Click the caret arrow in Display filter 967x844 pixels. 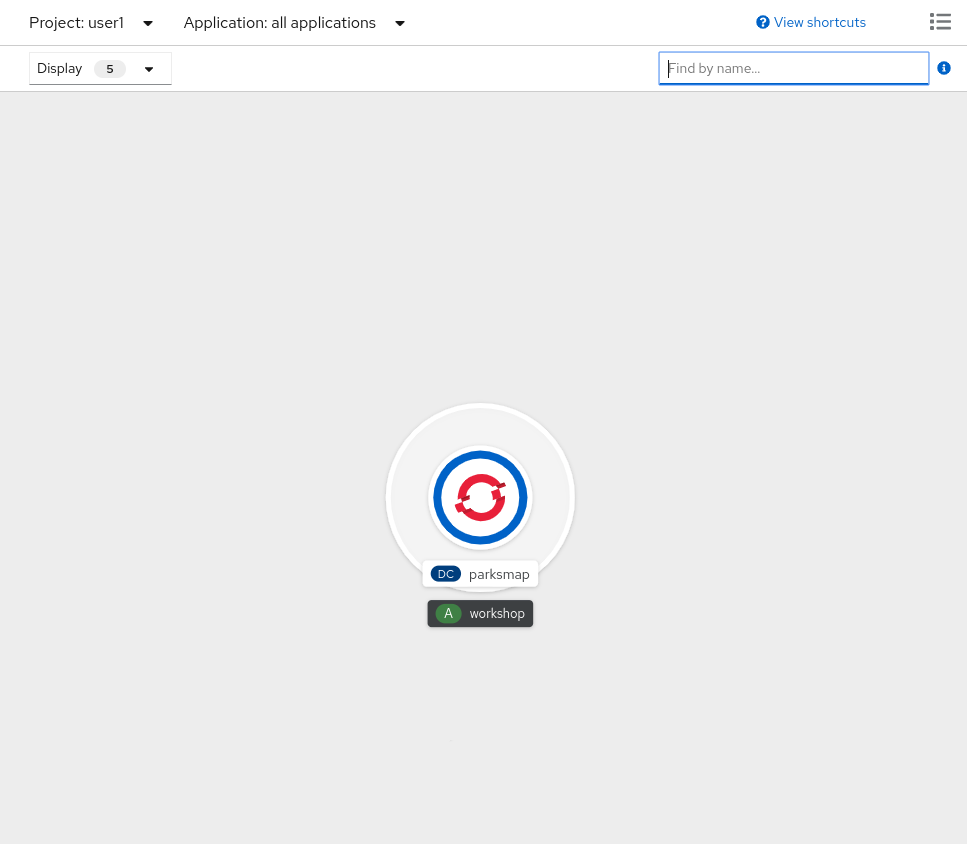[x=149, y=69]
